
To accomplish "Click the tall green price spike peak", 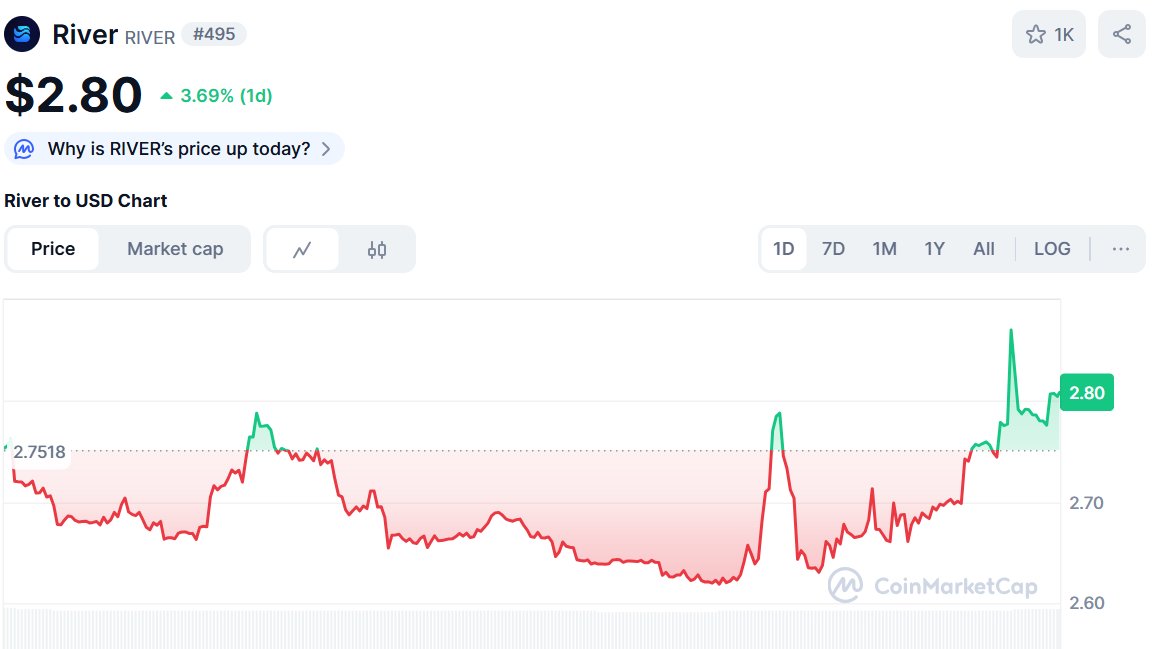I will pyautogui.click(x=1011, y=330).
